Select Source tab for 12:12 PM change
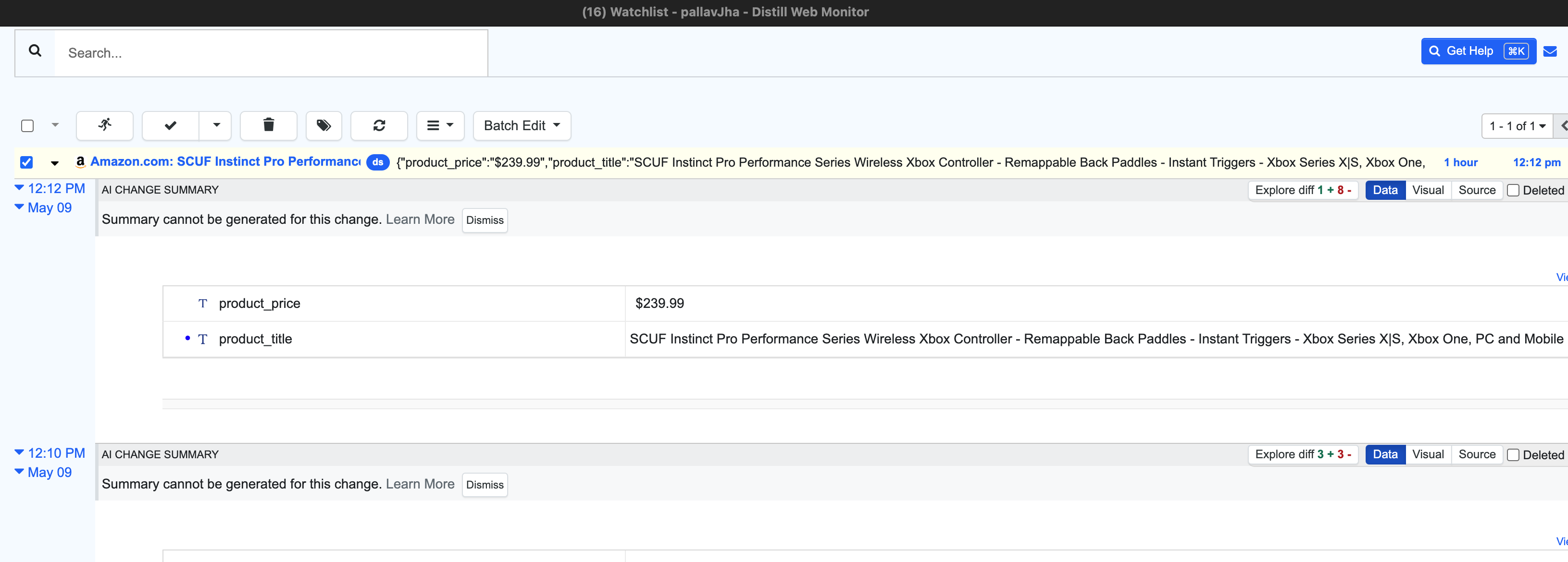 click(x=1476, y=190)
